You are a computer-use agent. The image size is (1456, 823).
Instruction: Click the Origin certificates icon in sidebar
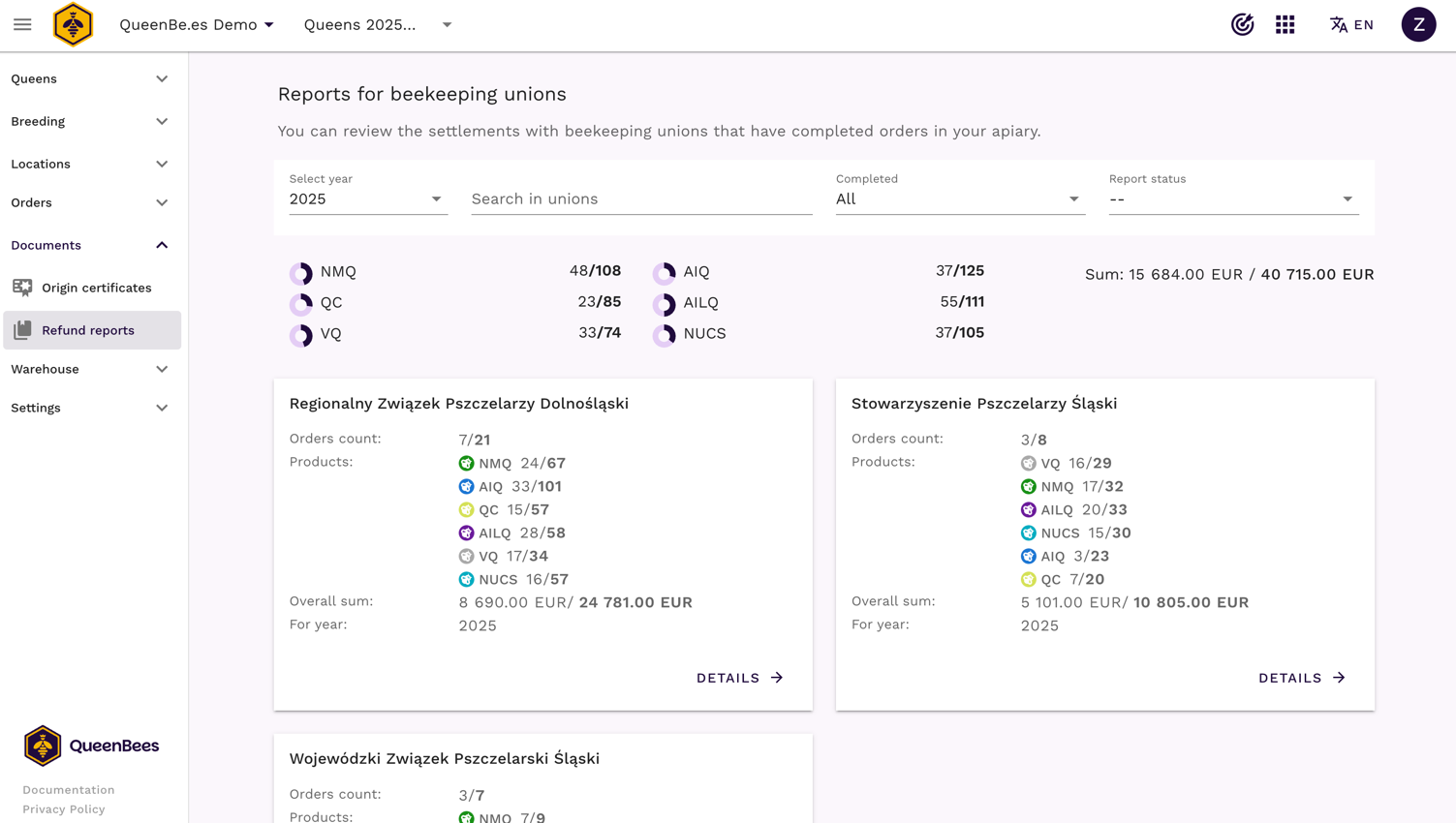click(22, 288)
